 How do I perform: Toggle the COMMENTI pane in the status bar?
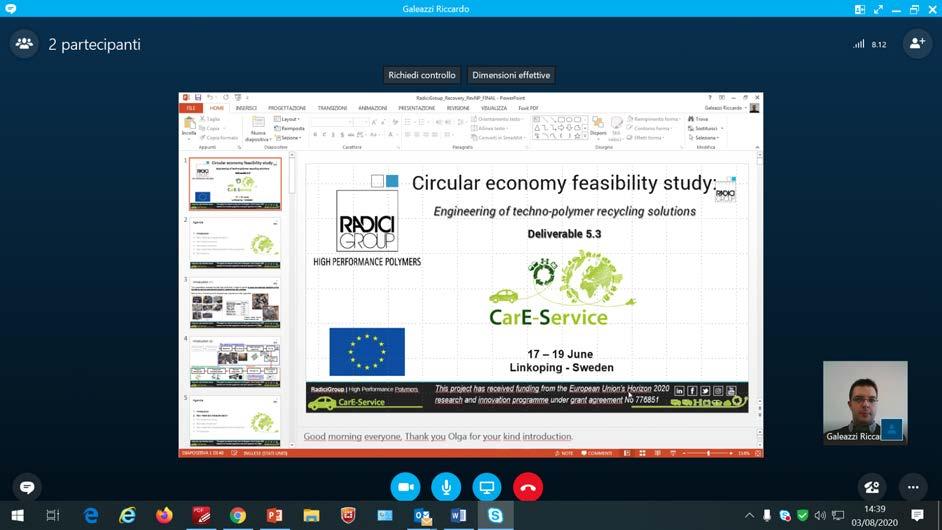[x=597, y=453]
